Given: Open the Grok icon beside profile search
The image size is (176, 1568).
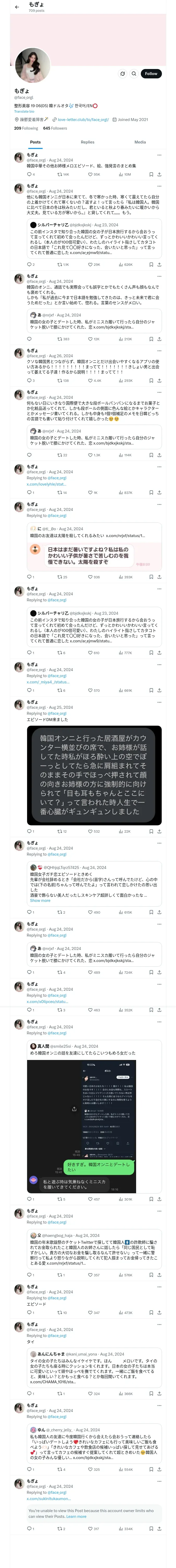Looking at the screenshot, I should 123,74.
